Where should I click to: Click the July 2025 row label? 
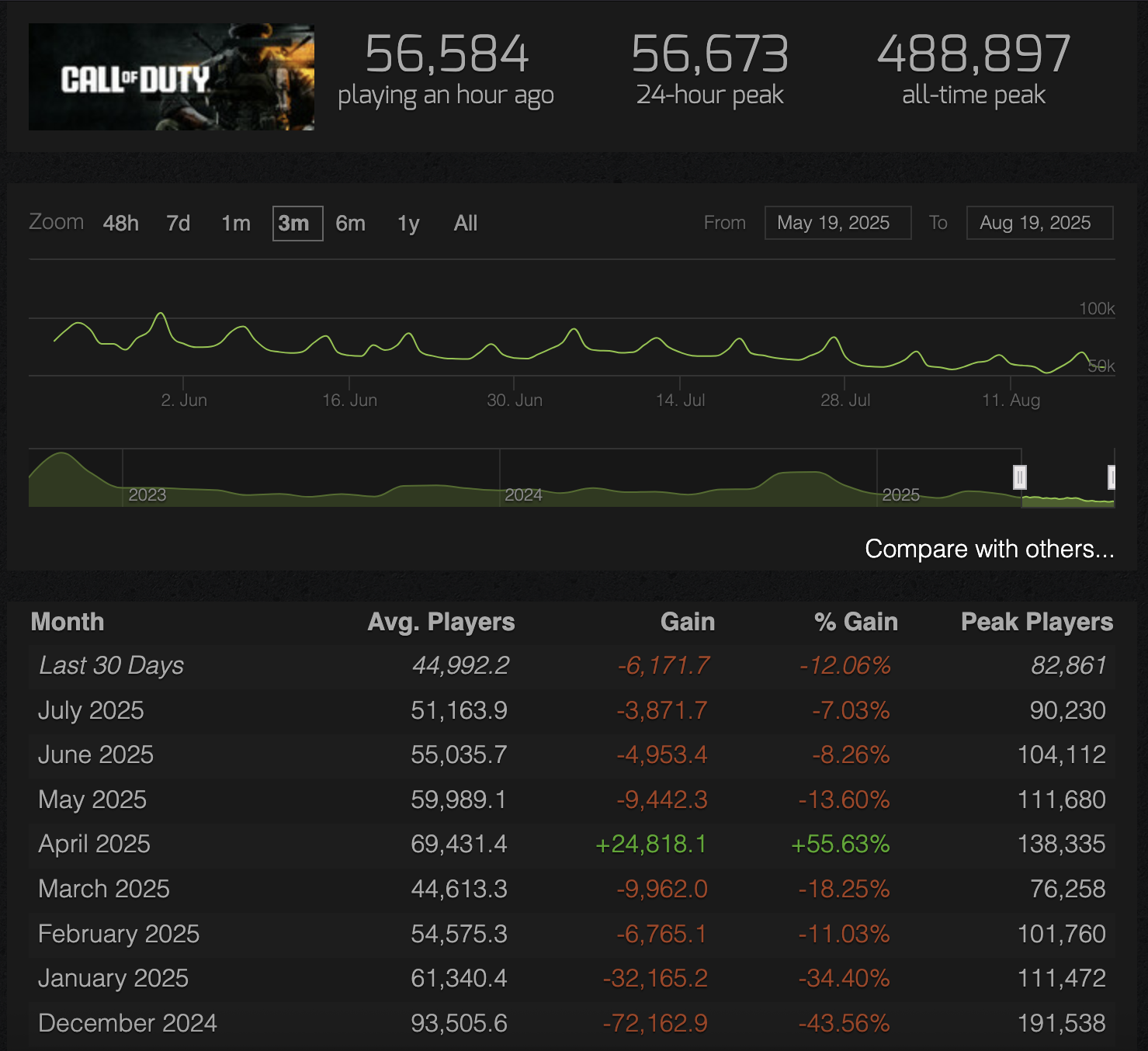[x=92, y=710]
